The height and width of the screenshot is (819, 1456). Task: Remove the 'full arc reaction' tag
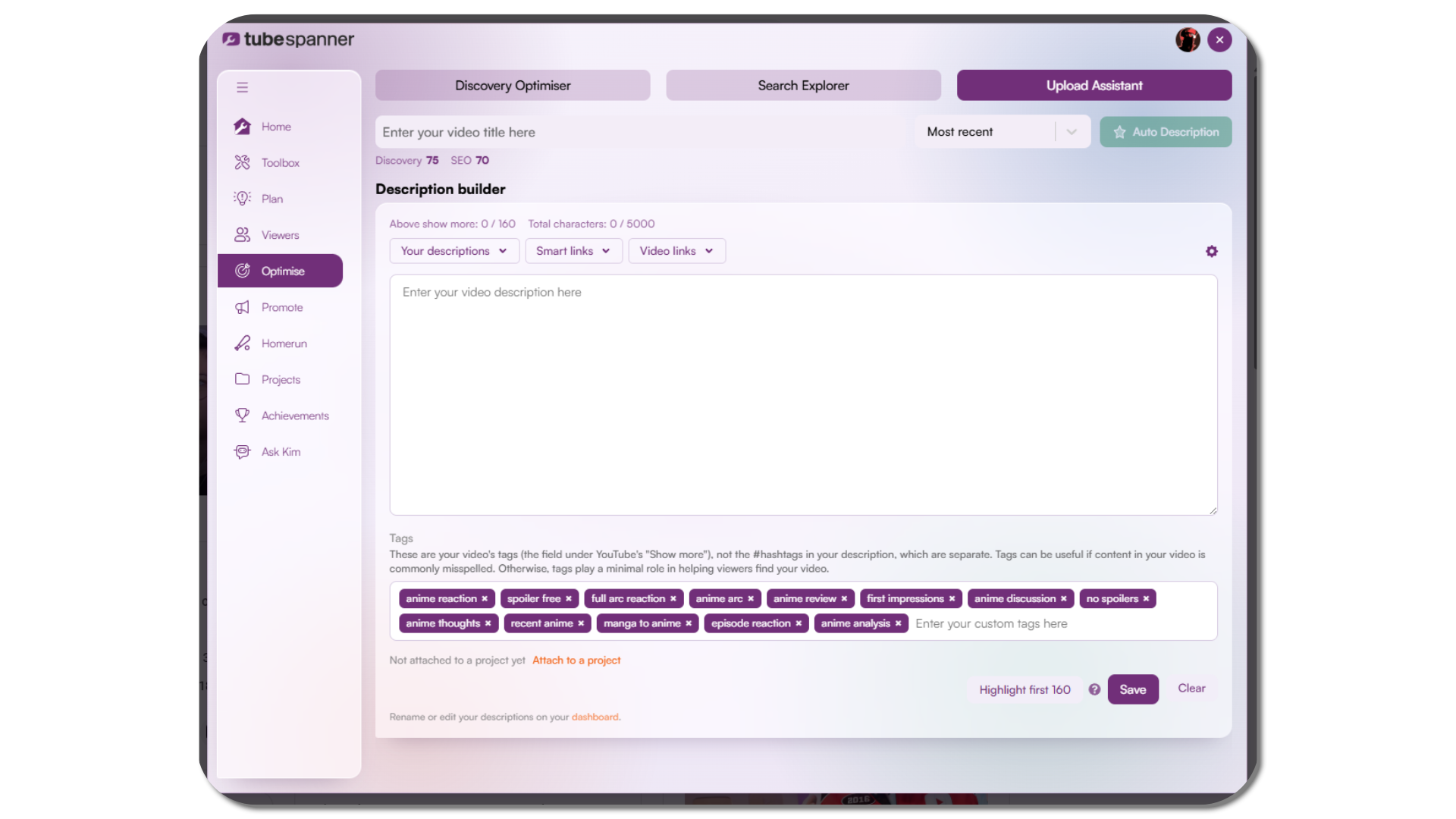pos(673,599)
